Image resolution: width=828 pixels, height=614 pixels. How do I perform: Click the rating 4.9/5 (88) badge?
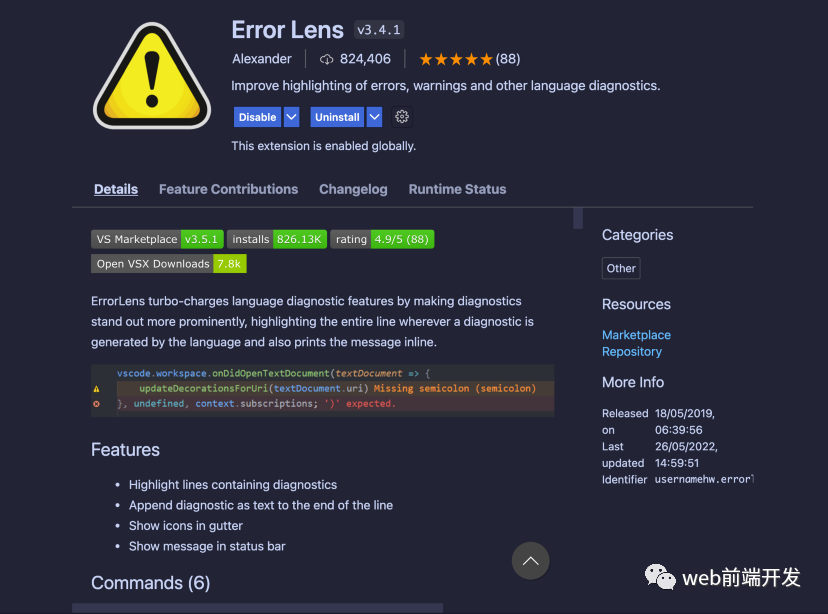[x=382, y=239]
